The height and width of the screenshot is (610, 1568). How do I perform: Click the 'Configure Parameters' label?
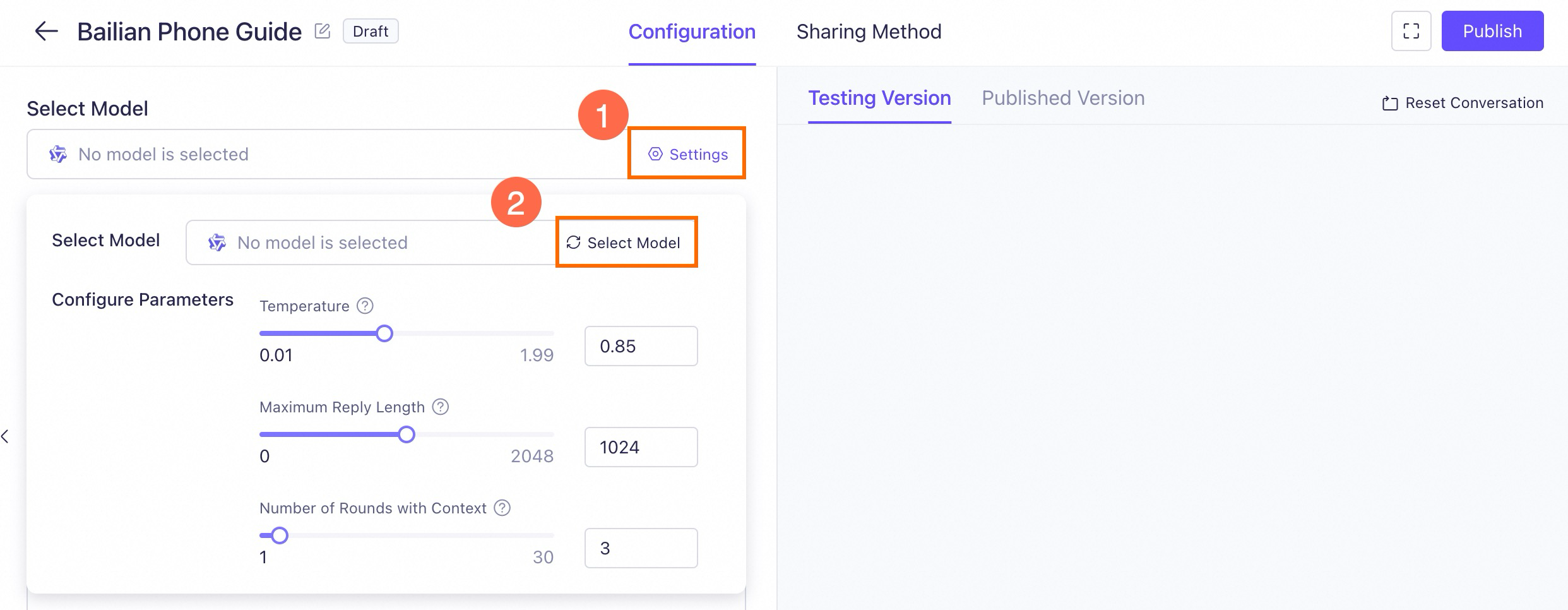[143, 299]
